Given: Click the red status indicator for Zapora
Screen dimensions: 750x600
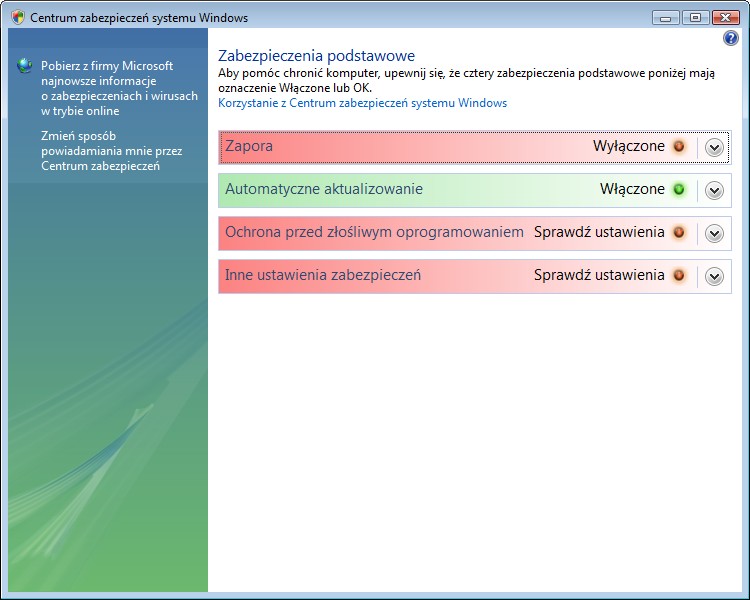Looking at the screenshot, I should 679,146.
